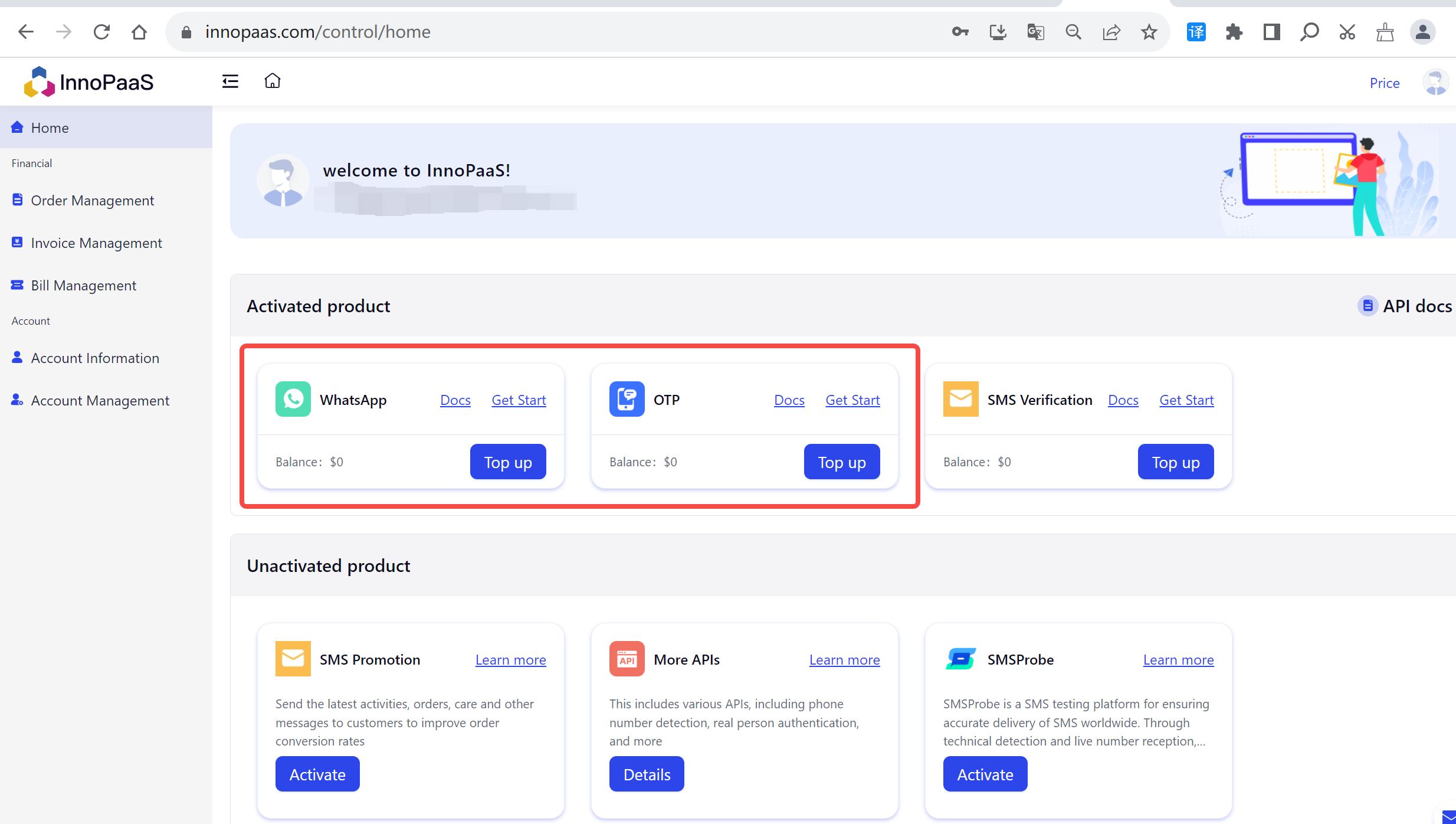
Task: Click the More APIs product icon
Action: coord(627,659)
